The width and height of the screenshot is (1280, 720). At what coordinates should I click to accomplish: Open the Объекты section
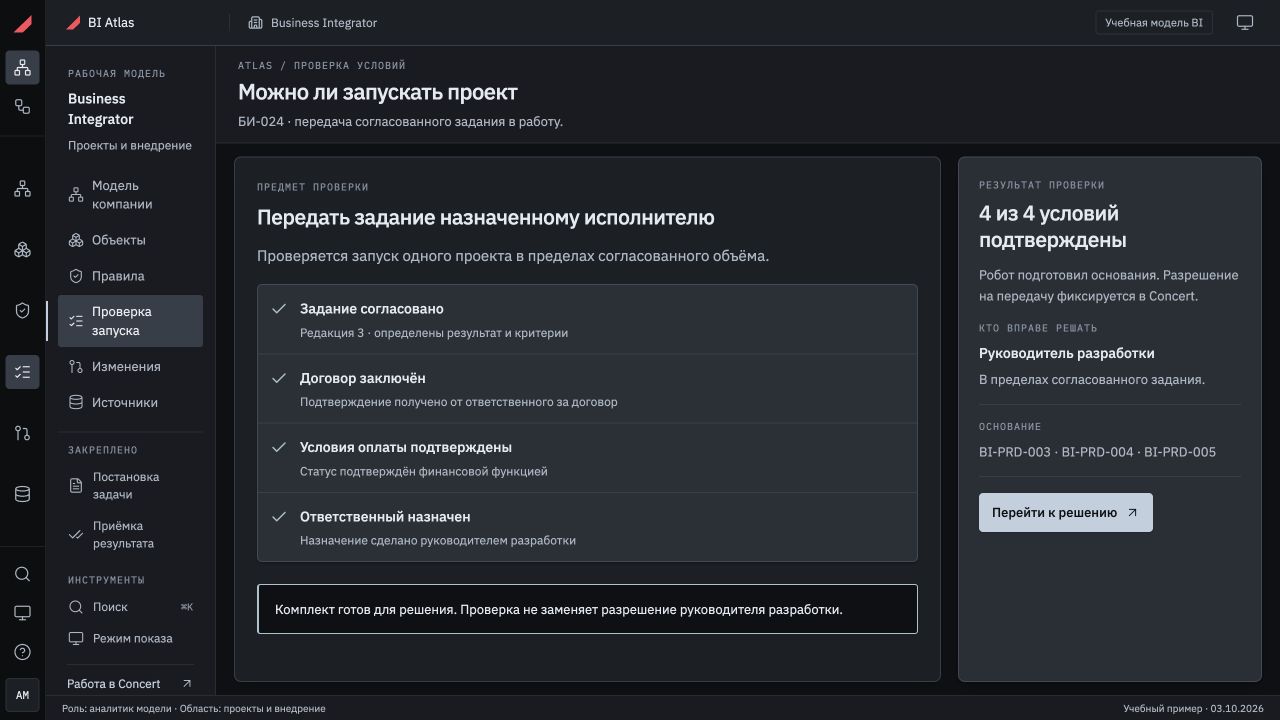pos(130,240)
